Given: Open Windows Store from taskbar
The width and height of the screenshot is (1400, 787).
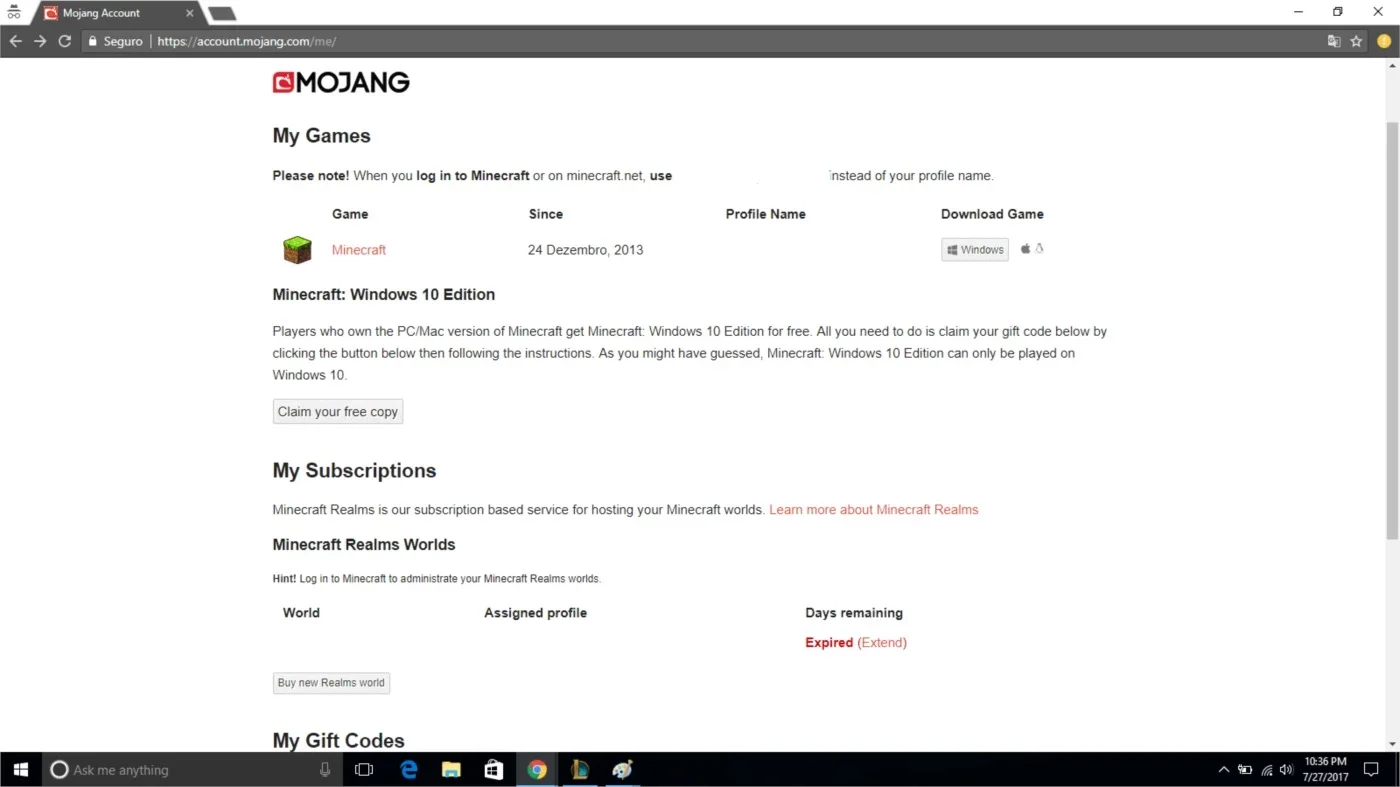Looking at the screenshot, I should coord(494,770).
